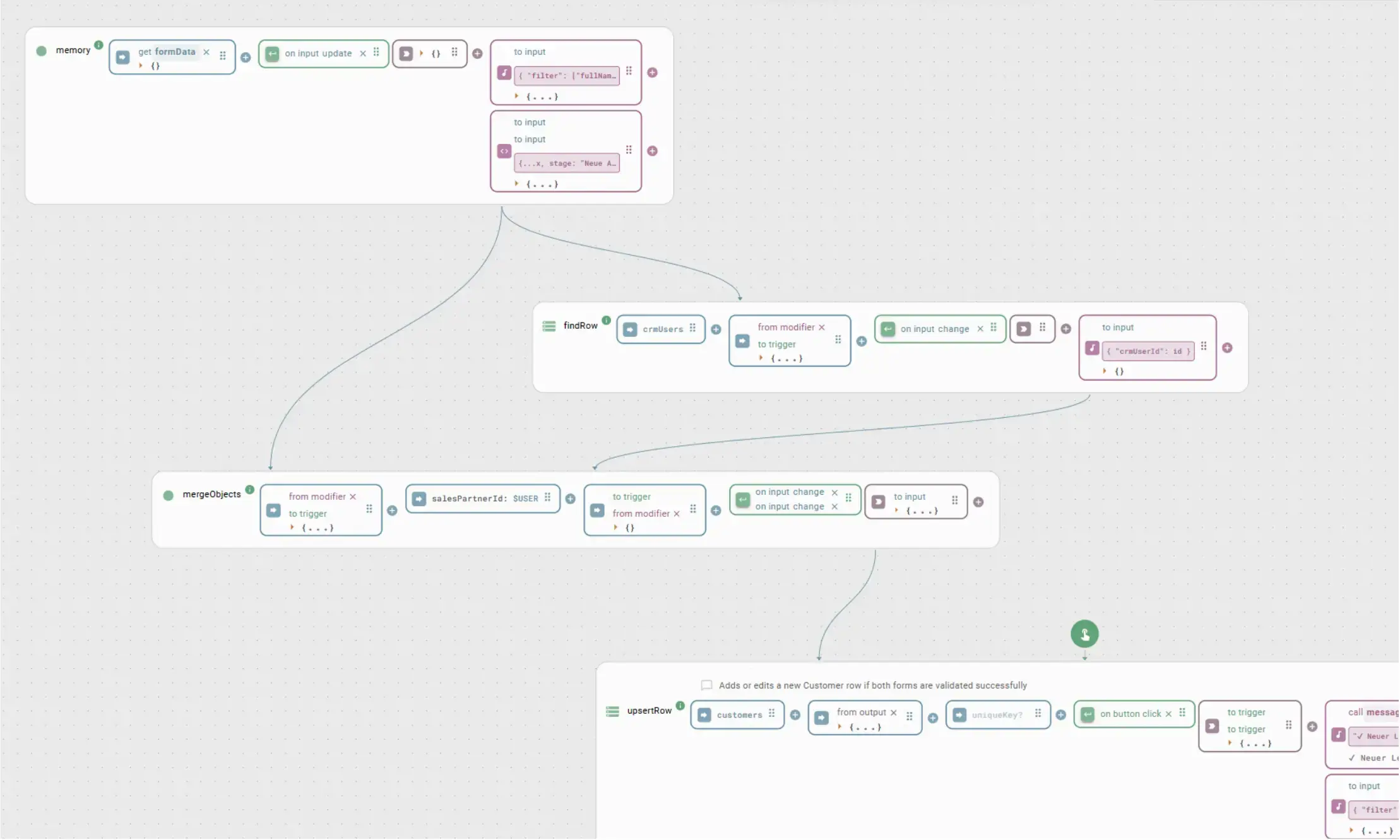Click the crmUserId function icon
This screenshot has width=1400, height=840.
coord(1091,348)
